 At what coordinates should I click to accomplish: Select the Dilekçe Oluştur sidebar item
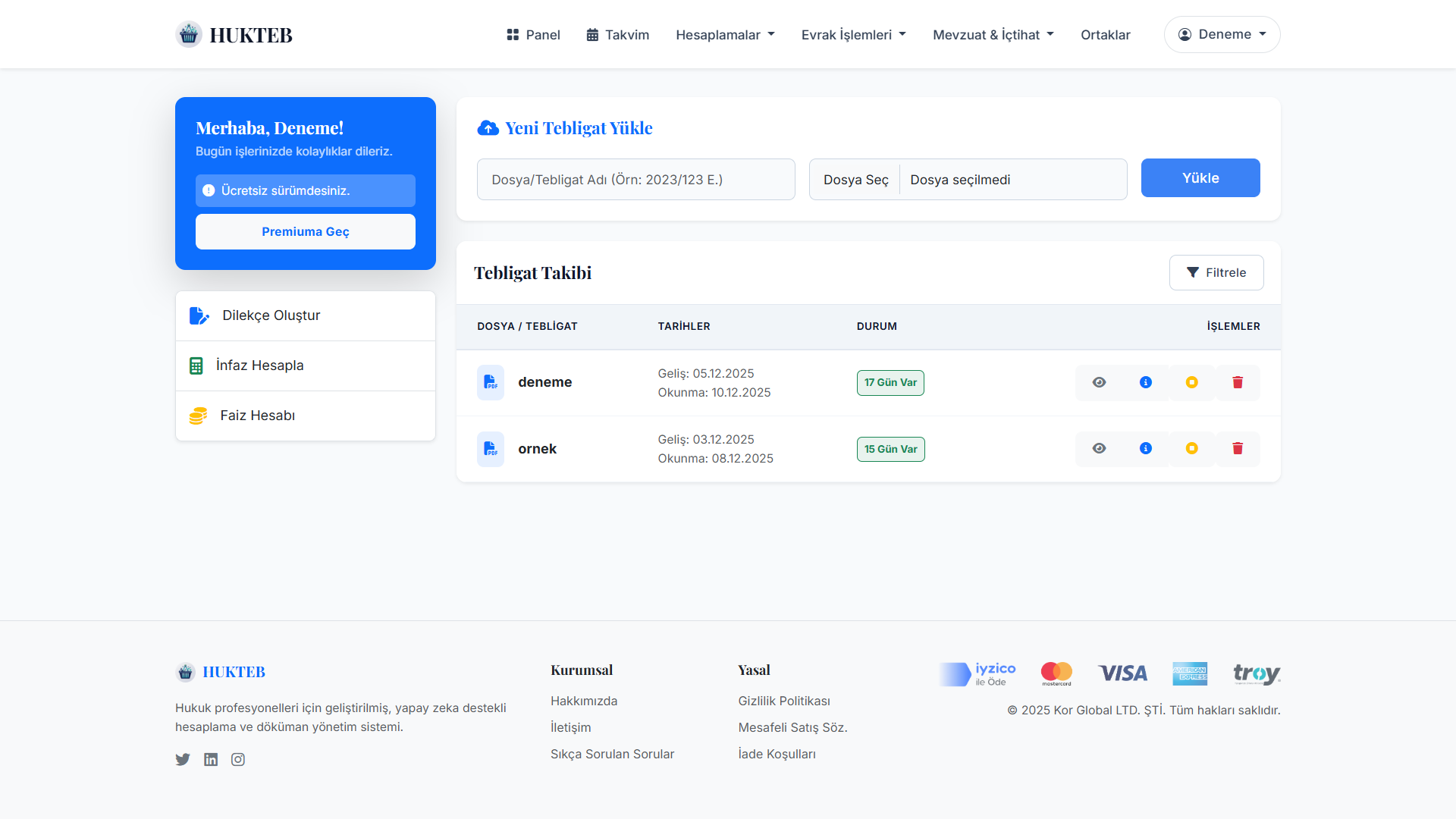tap(271, 315)
